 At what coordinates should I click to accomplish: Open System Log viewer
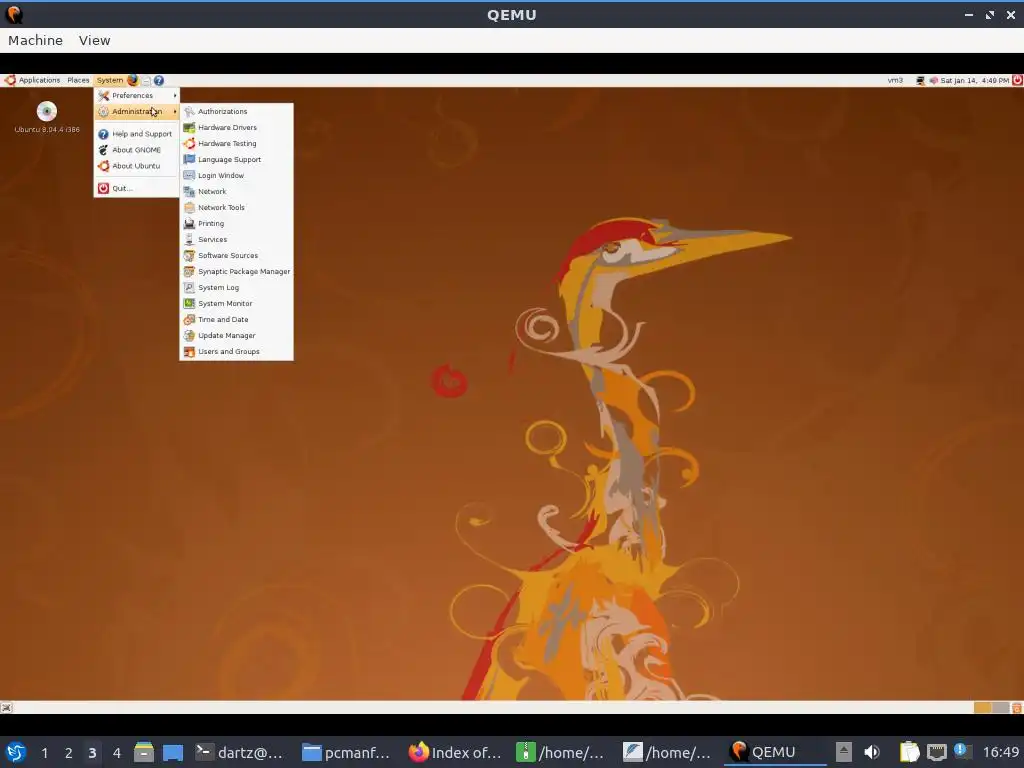click(236, 287)
